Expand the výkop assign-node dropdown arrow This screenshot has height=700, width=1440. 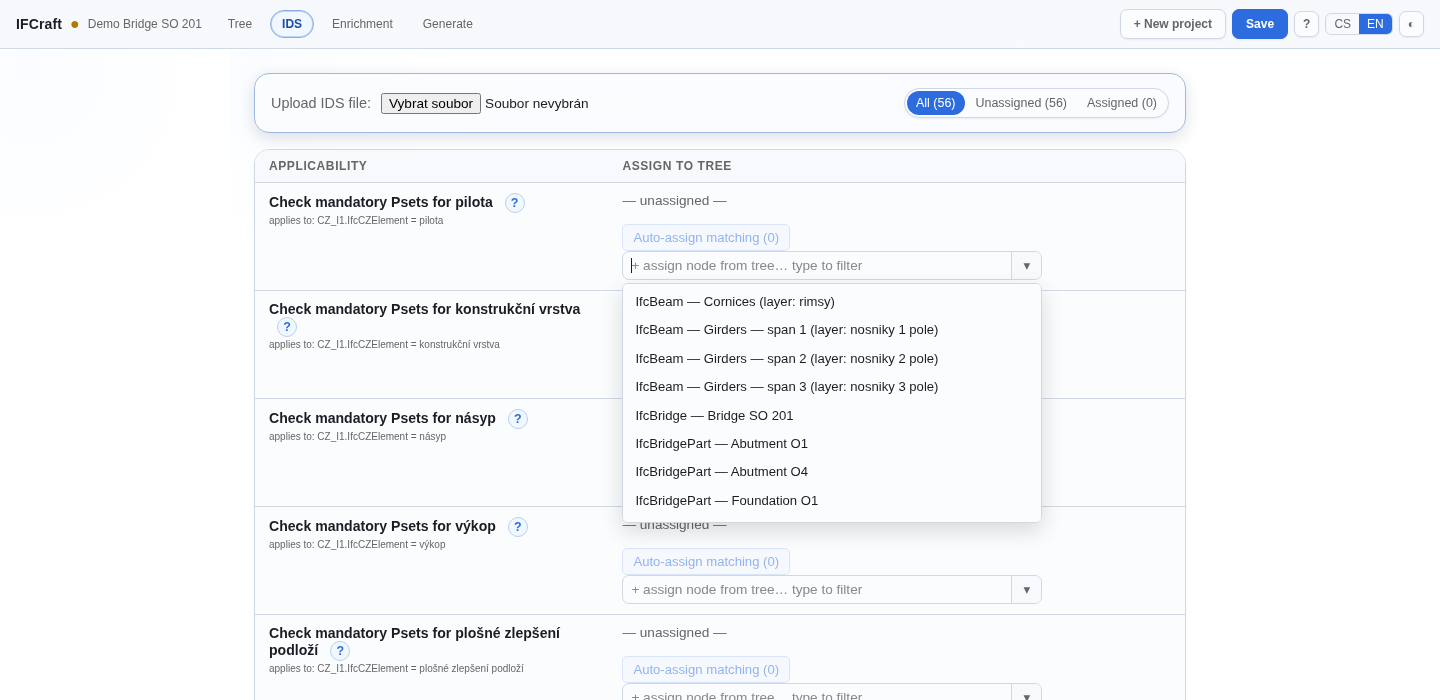[x=1026, y=590]
